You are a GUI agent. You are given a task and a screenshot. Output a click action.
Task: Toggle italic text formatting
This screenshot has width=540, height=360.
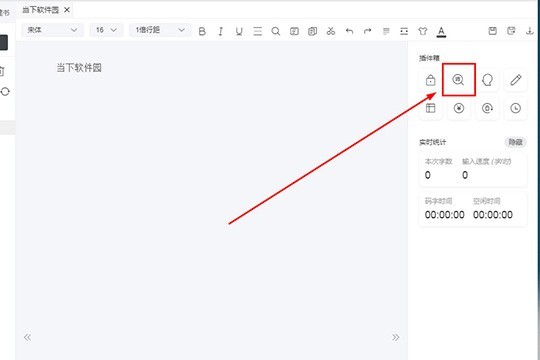(220, 31)
